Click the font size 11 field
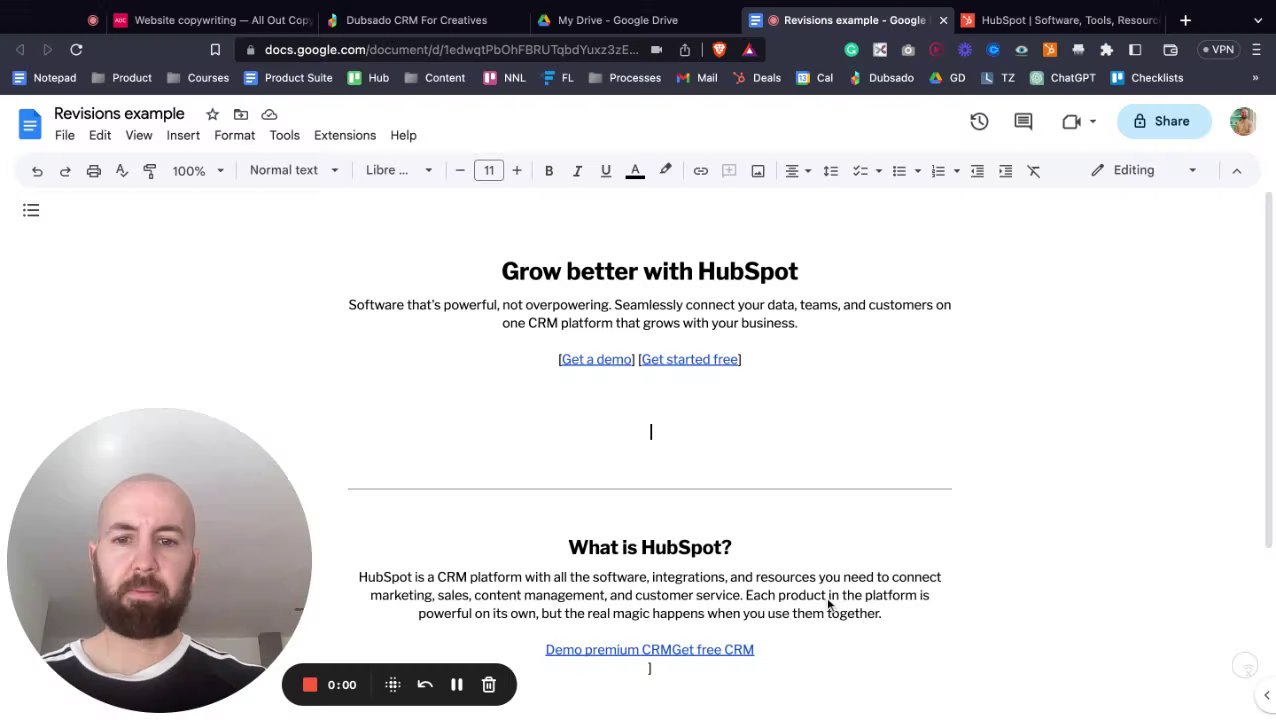Viewport: 1276px width, 720px height. point(489,171)
